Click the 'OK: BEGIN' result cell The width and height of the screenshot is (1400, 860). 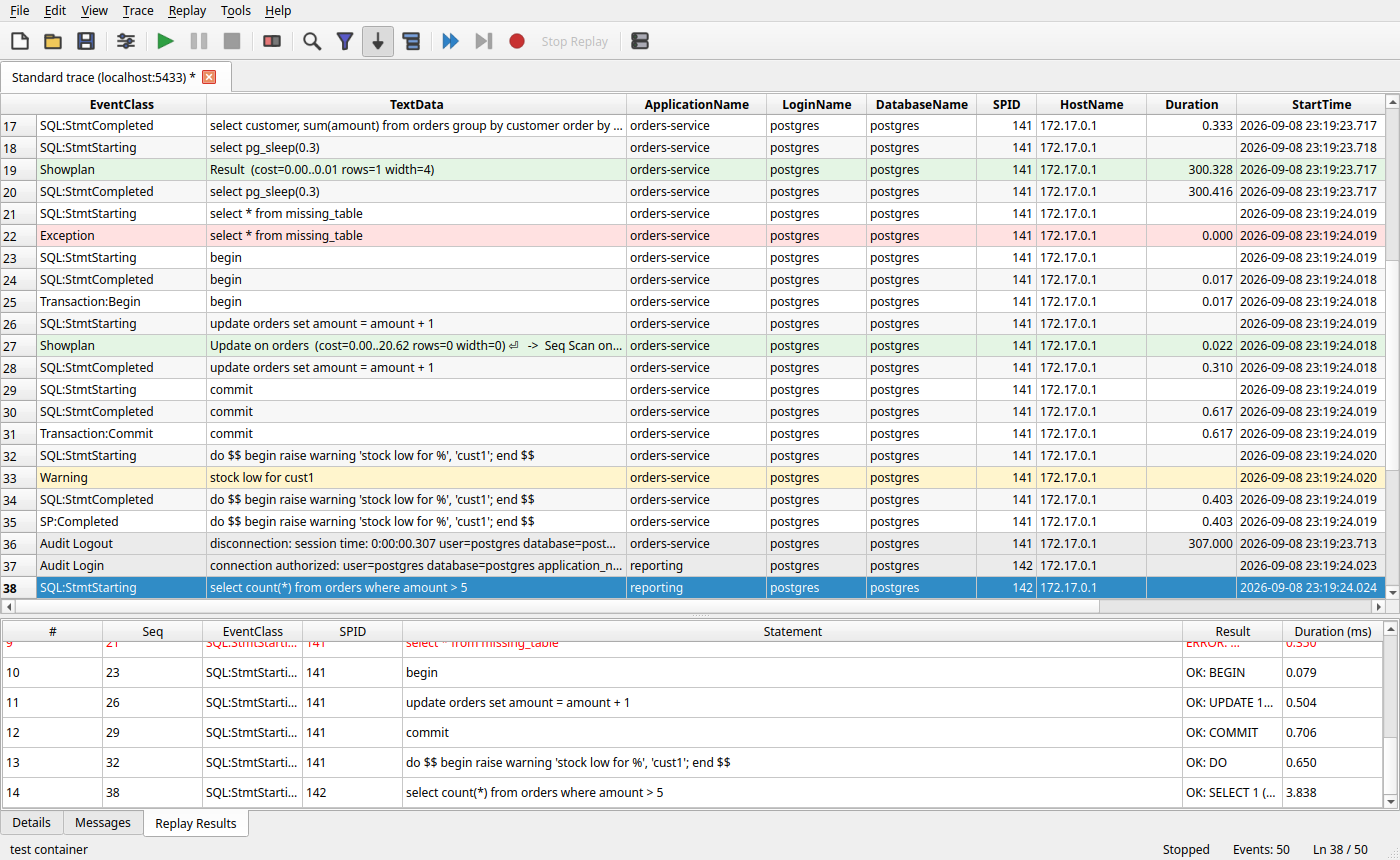1232,673
